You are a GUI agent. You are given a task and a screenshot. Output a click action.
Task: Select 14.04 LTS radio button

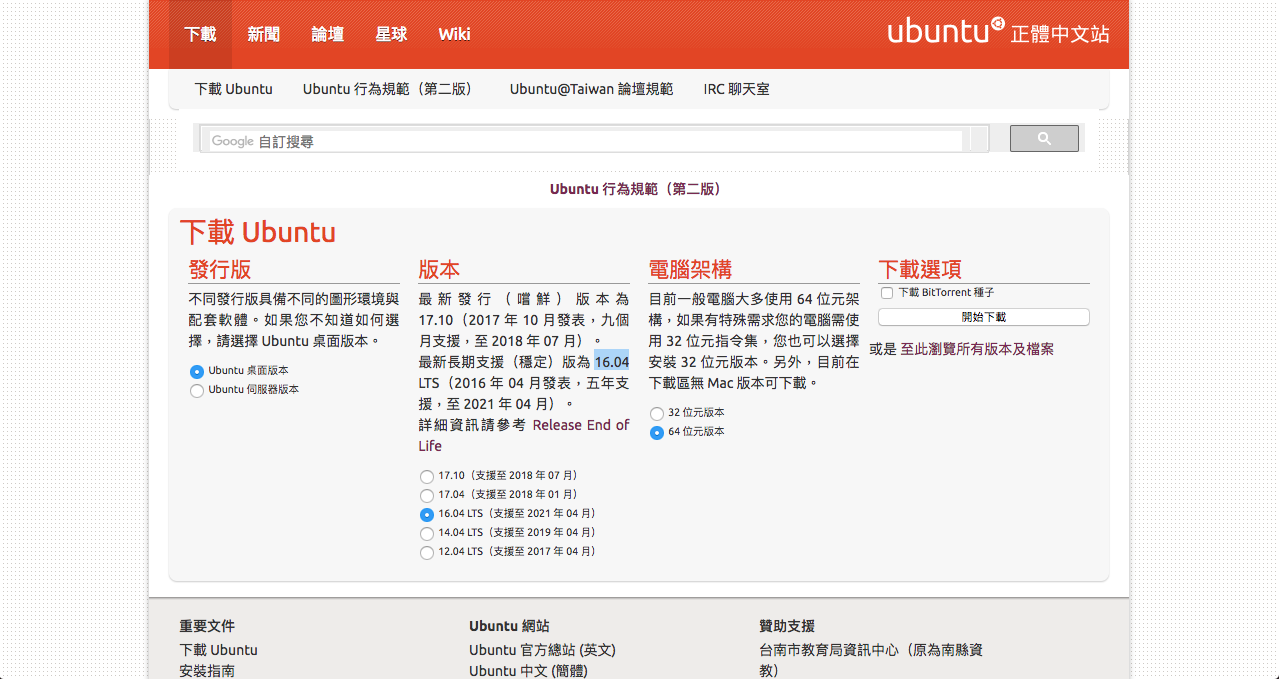tap(427, 533)
